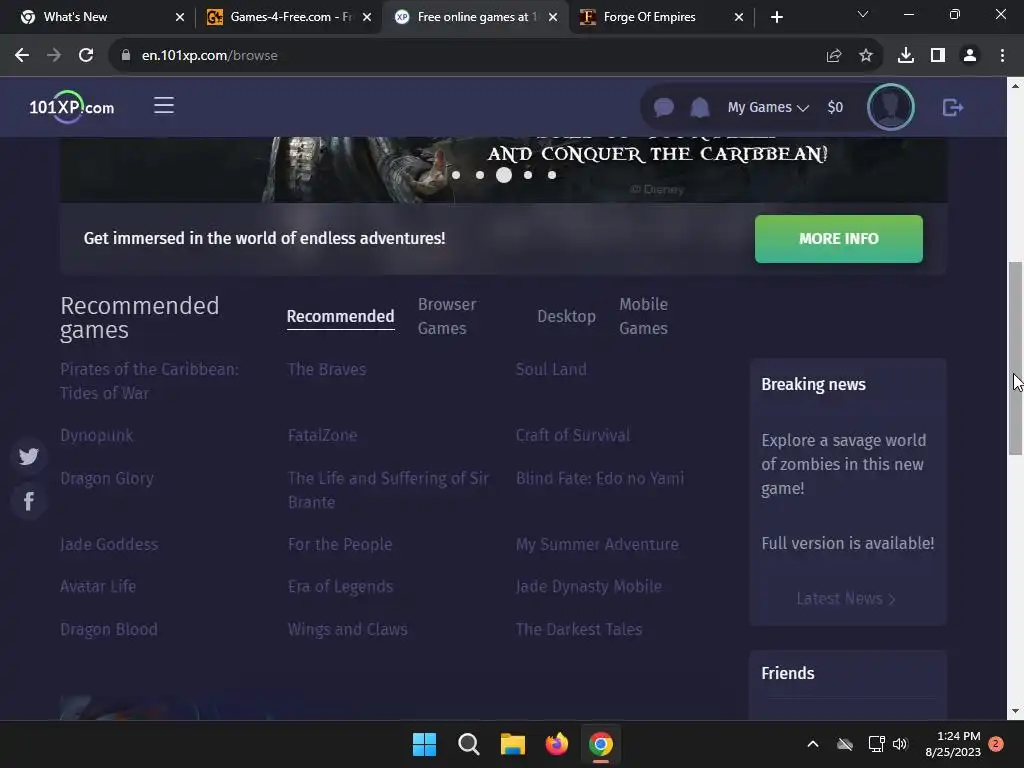
Task: Open the browser downloads icon
Action: 906,56
